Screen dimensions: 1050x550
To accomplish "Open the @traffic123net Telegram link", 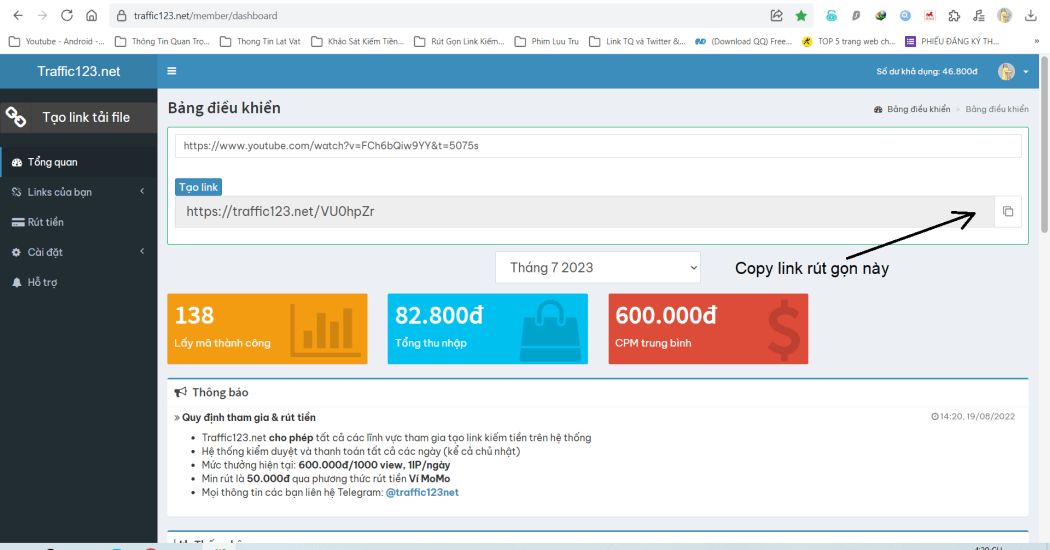I will tap(422, 492).
